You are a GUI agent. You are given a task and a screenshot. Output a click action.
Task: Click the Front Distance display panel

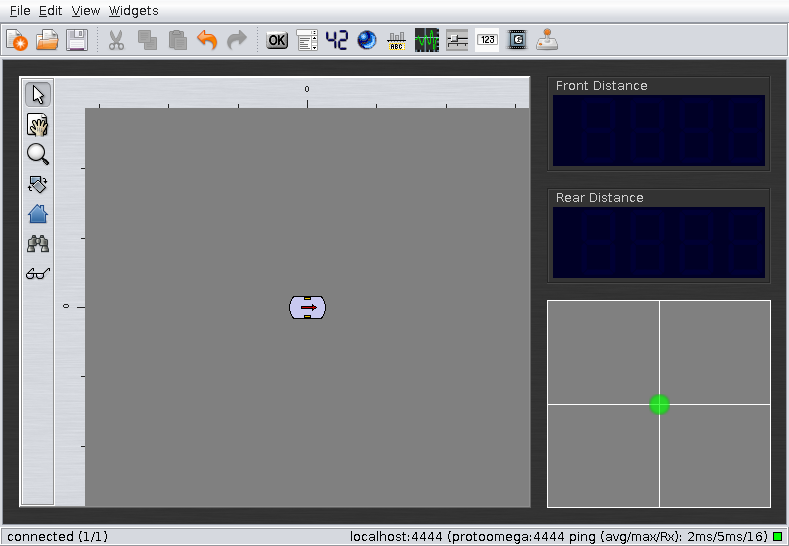click(659, 130)
